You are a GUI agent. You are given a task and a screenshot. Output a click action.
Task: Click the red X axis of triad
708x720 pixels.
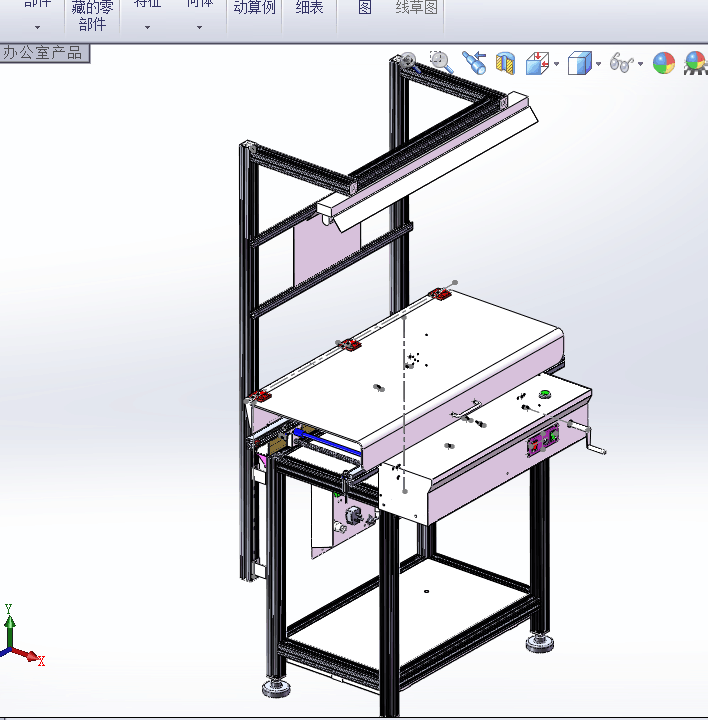pyautogui.click(x=28, y=656)
